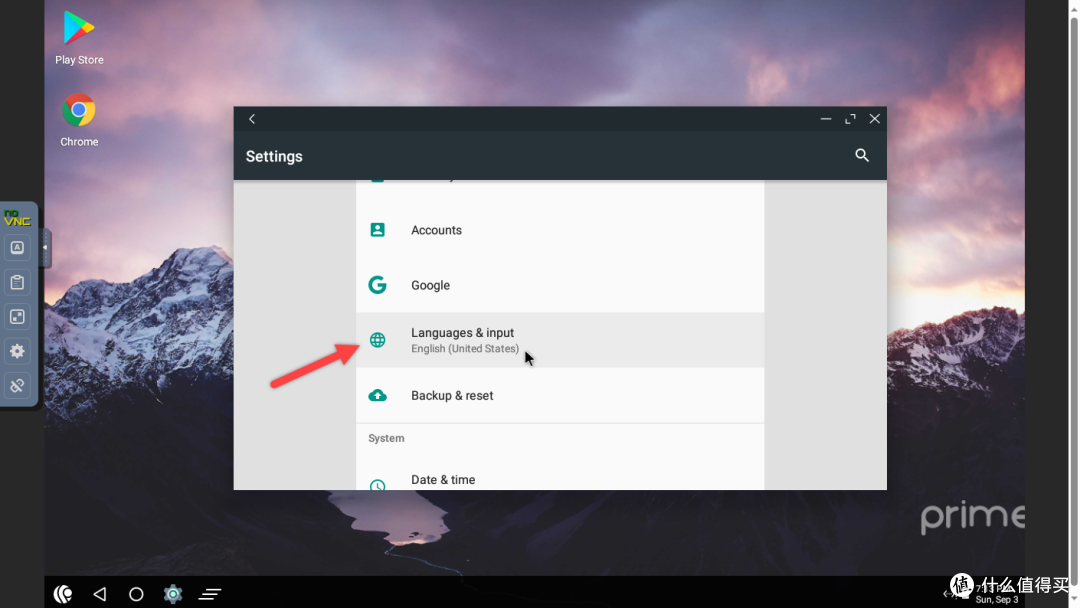Click the Google G icon
The image size is (1080, 608).
[377, 285]
